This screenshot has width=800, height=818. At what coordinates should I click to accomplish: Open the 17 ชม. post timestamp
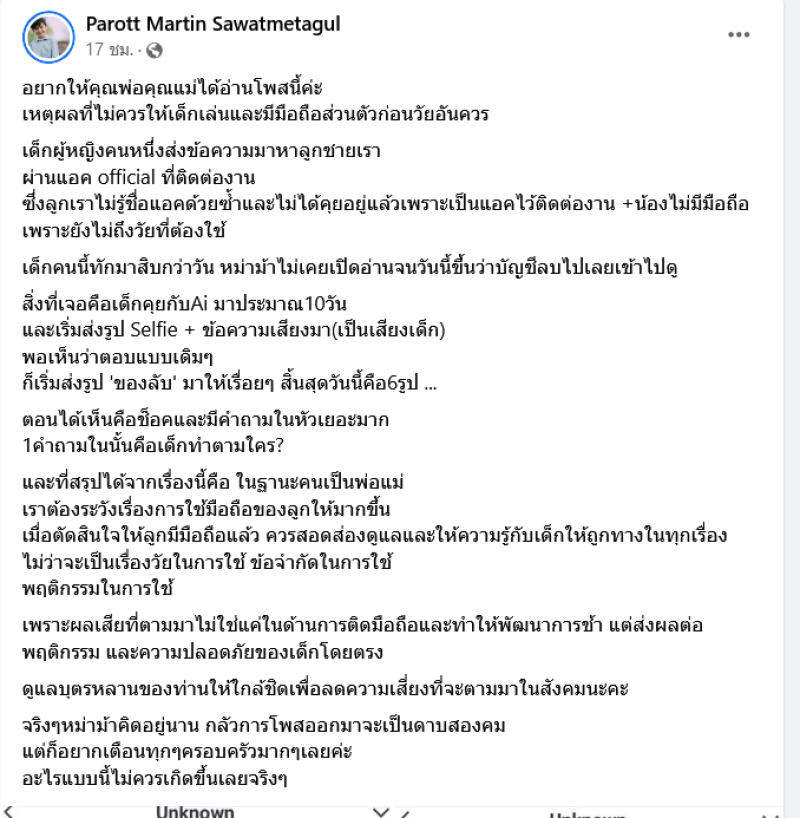point(109,50)
